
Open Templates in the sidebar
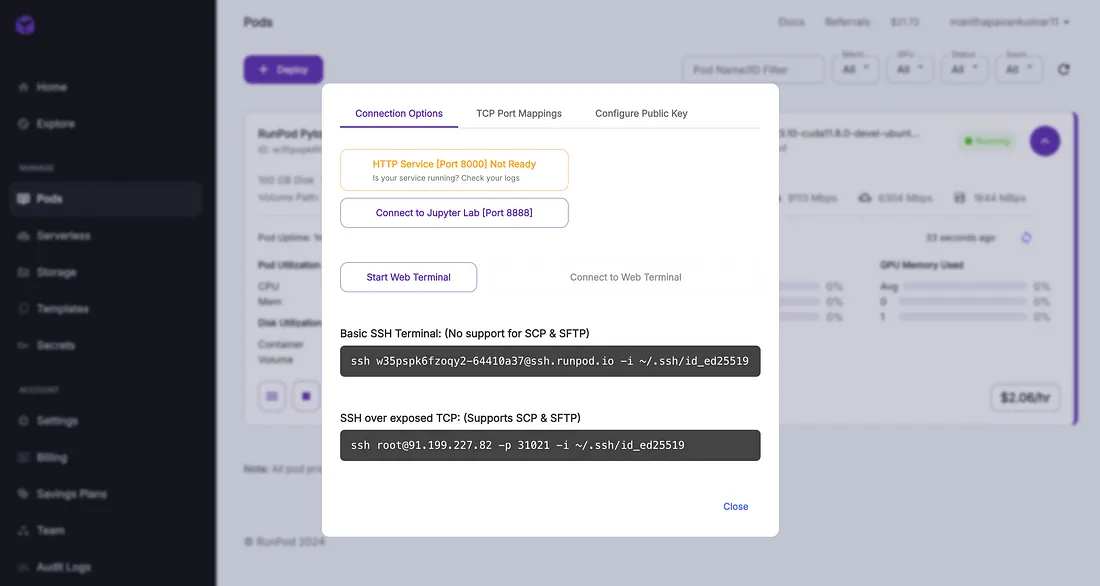(x=62, y=309)
